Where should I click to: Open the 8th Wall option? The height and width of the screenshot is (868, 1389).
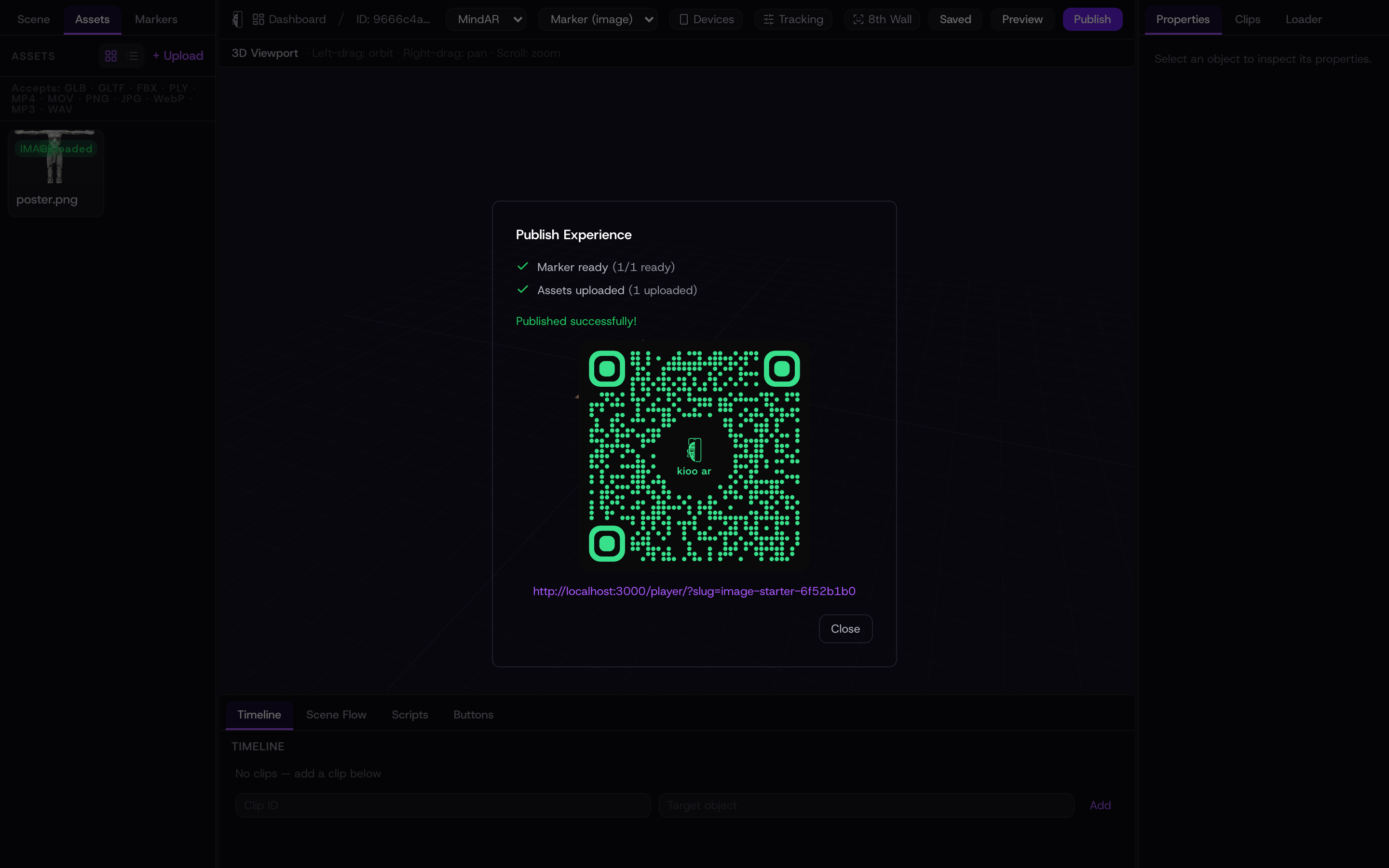coord(882,19)
